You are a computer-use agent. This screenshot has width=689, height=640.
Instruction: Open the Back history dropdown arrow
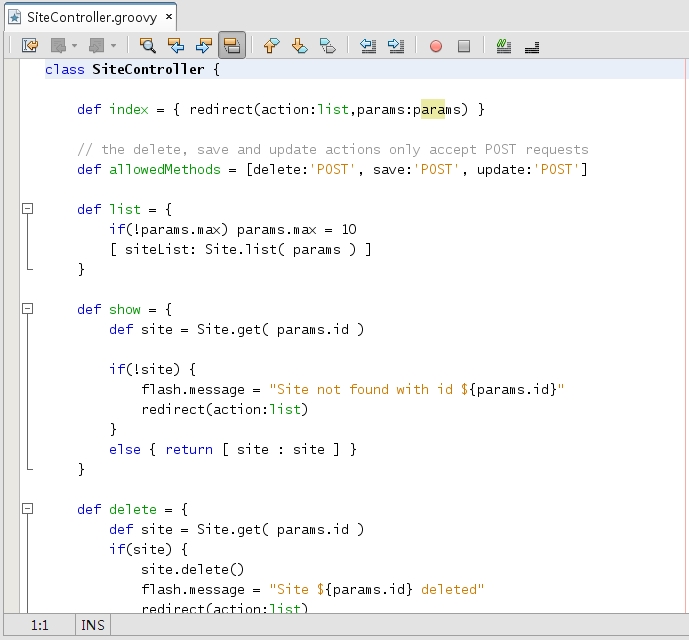(74, 45)
